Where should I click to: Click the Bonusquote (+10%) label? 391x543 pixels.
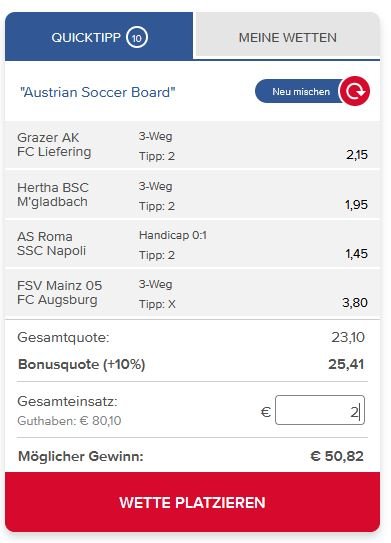point(81,364)
